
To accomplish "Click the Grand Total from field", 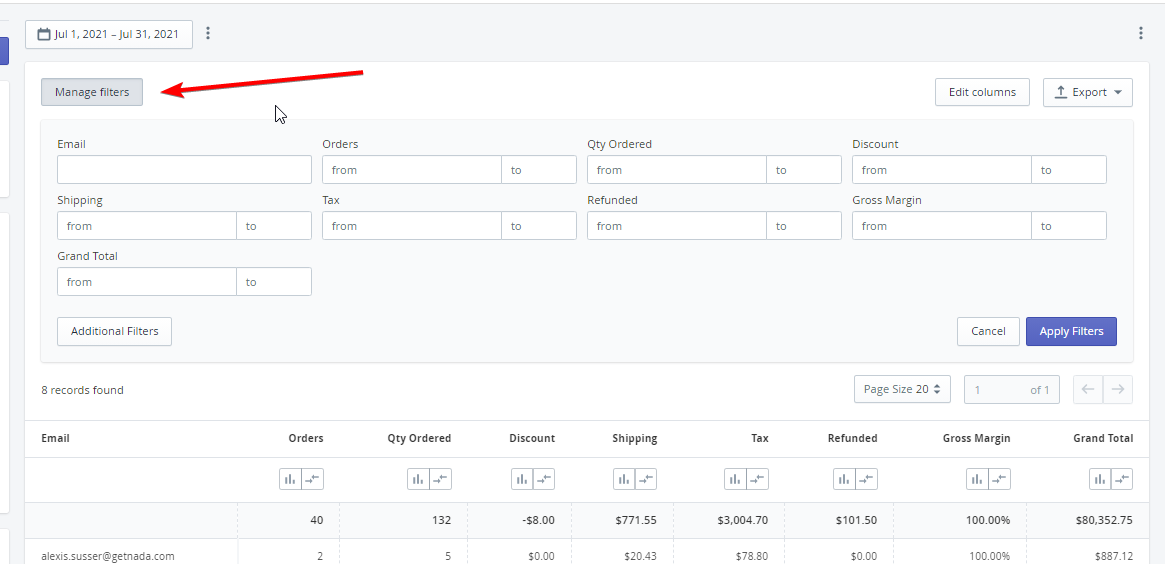I will click(147, 282).
